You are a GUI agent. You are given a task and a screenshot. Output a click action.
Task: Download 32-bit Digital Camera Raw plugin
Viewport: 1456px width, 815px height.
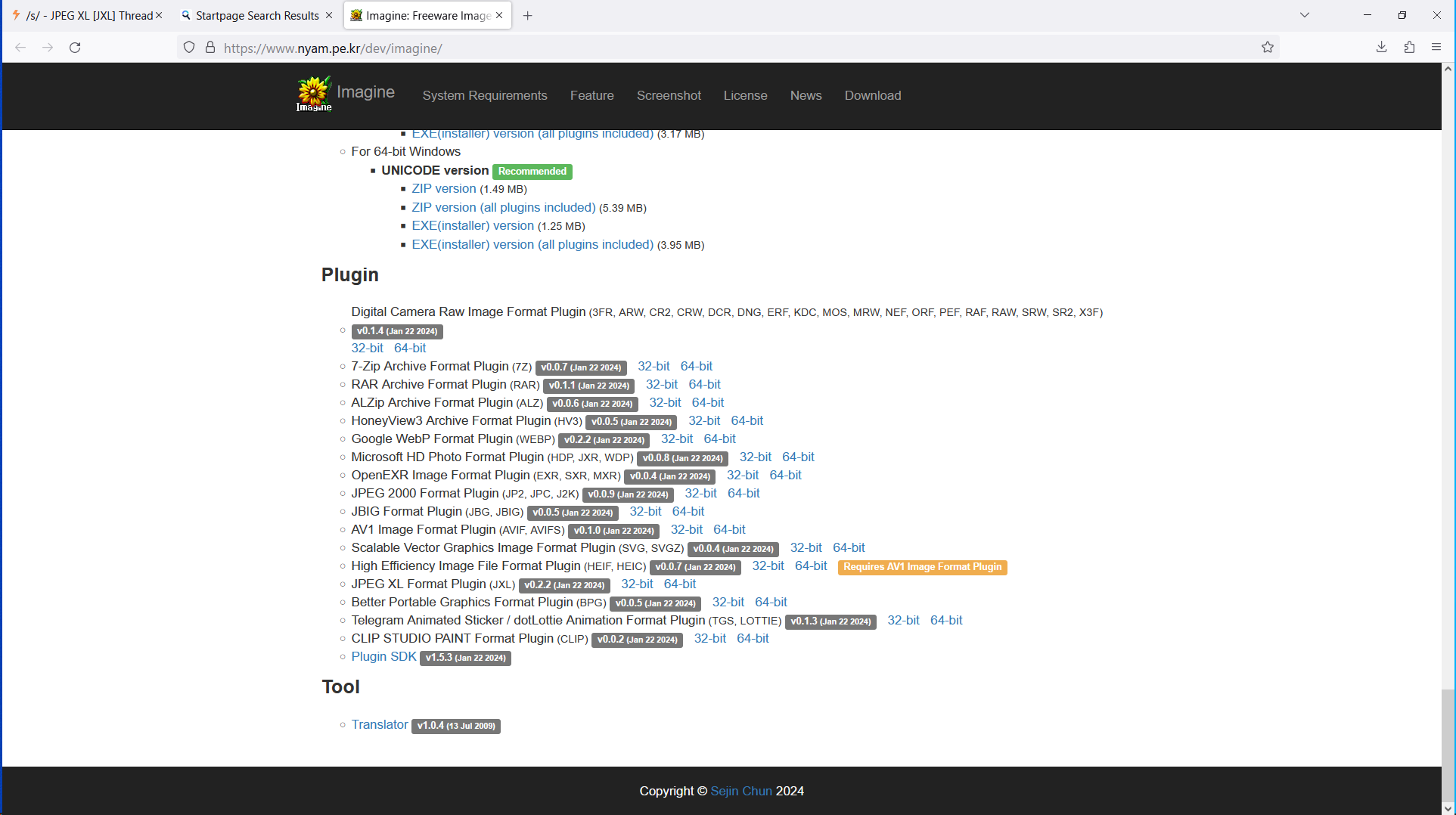pos(368,348)
